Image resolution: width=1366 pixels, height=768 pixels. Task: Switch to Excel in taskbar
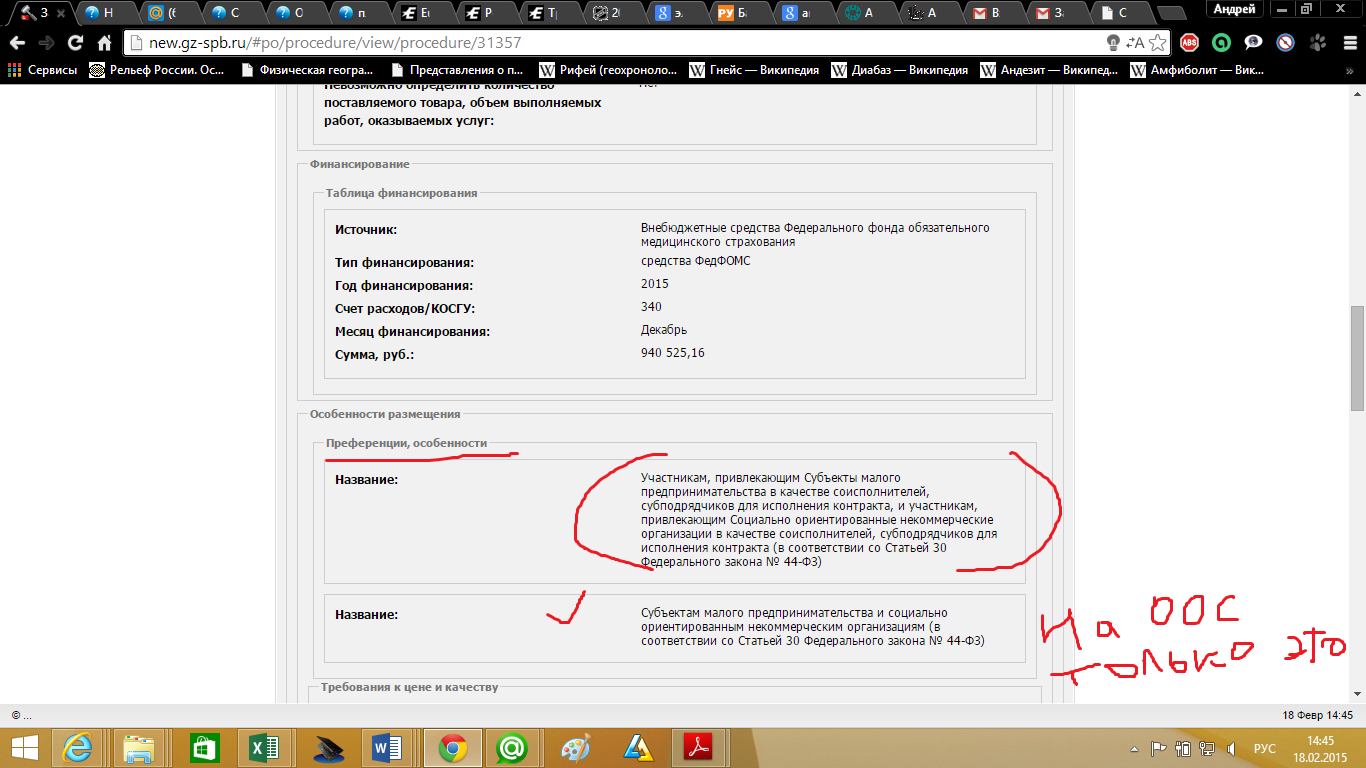pyautogui.click(x=264, y=747)
